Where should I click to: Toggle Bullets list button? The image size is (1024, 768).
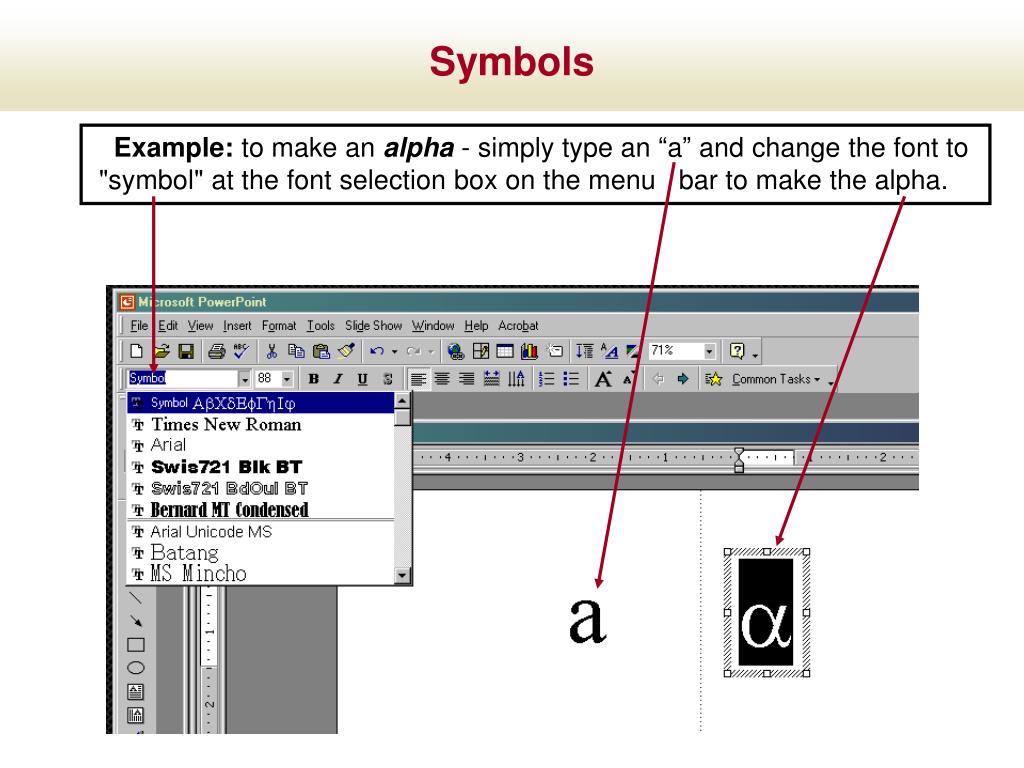(571, 379)
